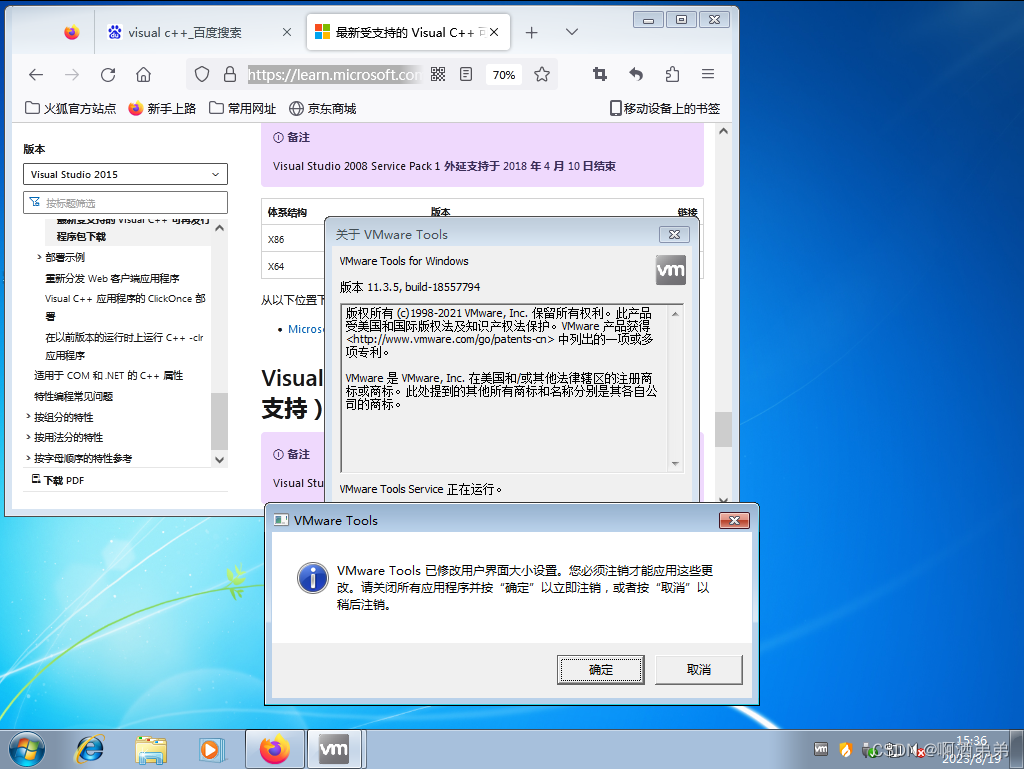Image resolution: width=1024 pixels, height=769 pixels.
Task: Click the X64 table cell
Action: click(x=276, y=266)
